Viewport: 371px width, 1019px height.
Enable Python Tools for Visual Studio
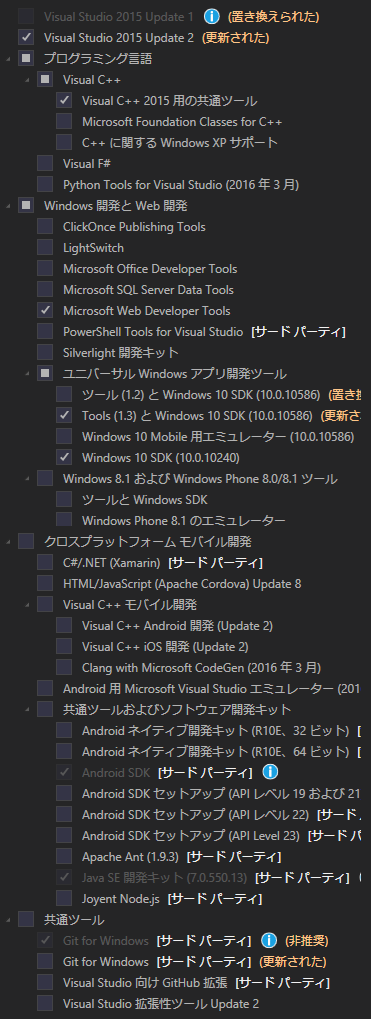45,184
